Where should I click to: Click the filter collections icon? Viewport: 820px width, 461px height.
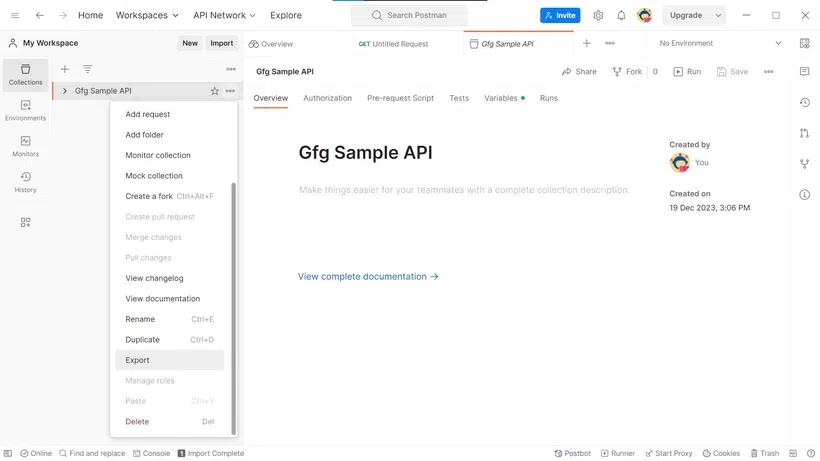(87, 69)
